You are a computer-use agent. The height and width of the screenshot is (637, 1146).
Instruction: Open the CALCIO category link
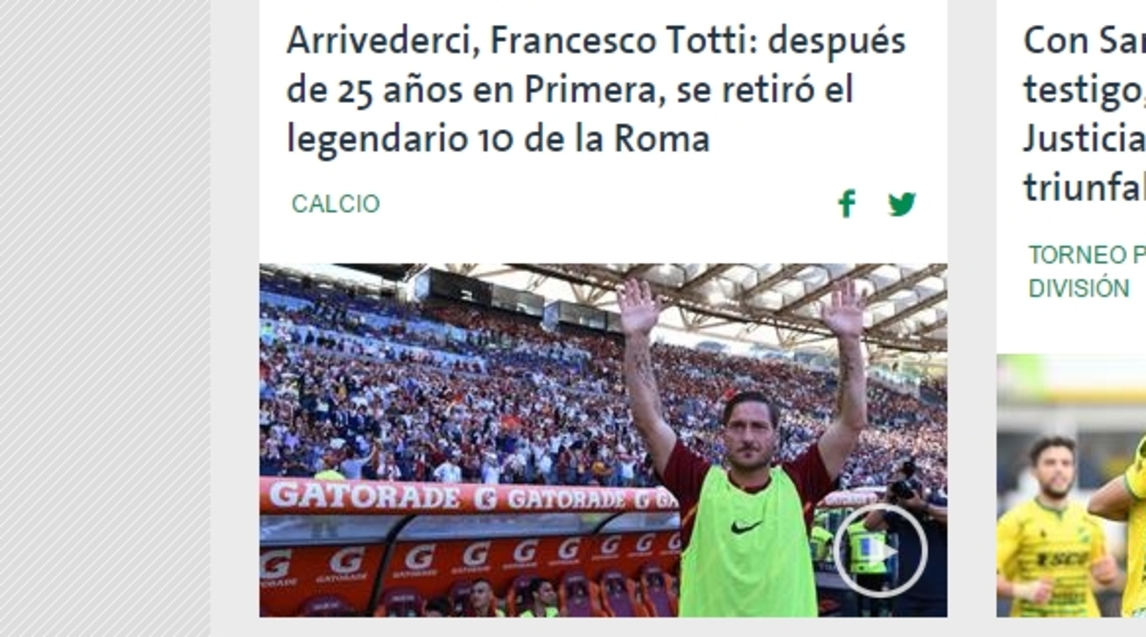coord(335,204)
